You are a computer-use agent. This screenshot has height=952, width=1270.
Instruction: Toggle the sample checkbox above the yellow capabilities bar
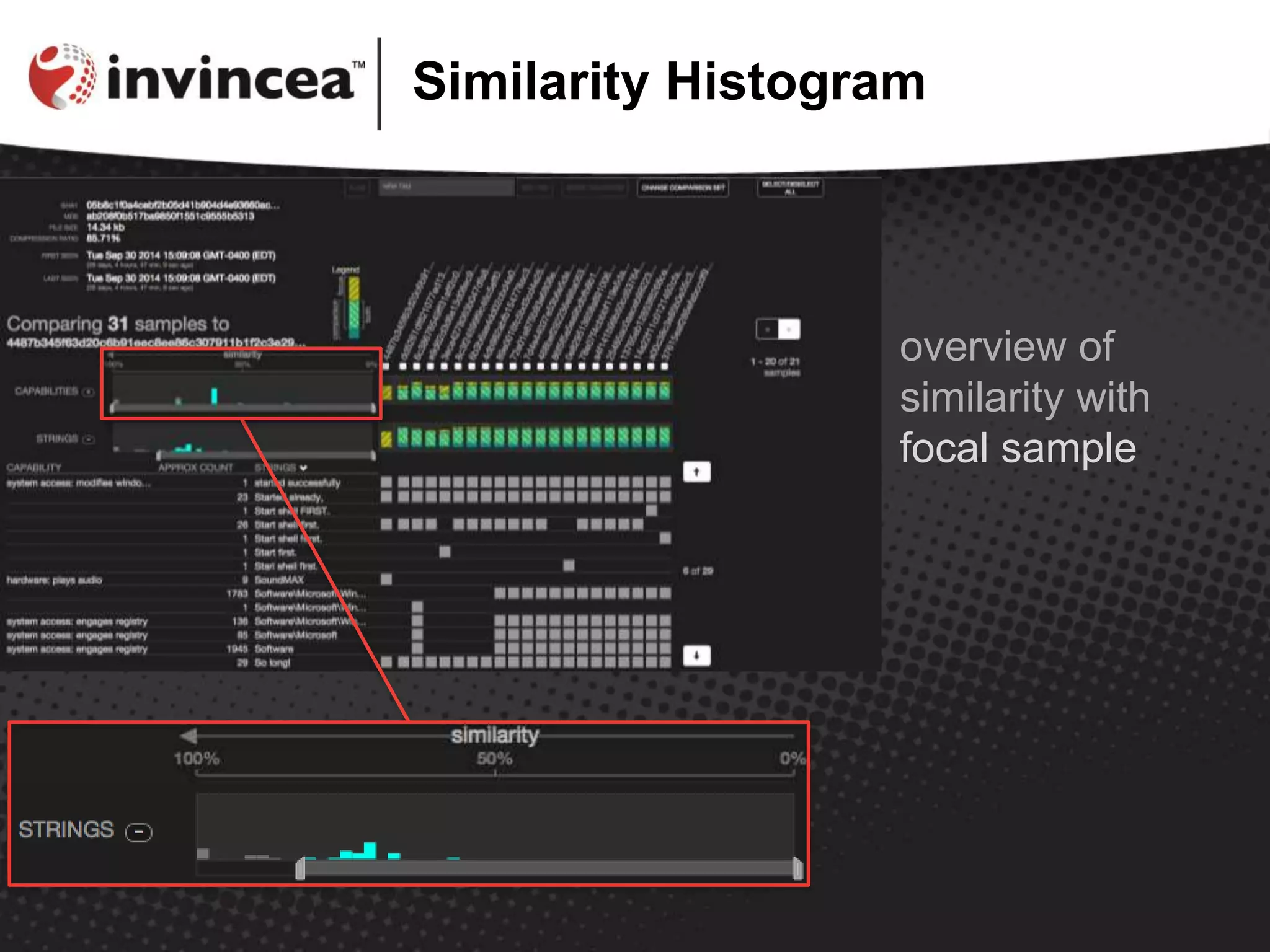[x=387, y=367]
